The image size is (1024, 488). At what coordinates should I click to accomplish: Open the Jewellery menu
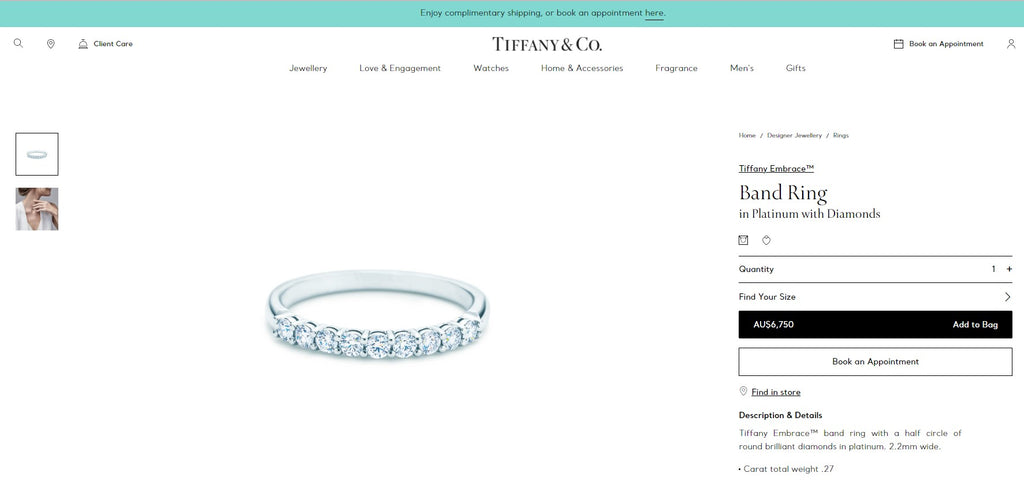tap(308, 68)
